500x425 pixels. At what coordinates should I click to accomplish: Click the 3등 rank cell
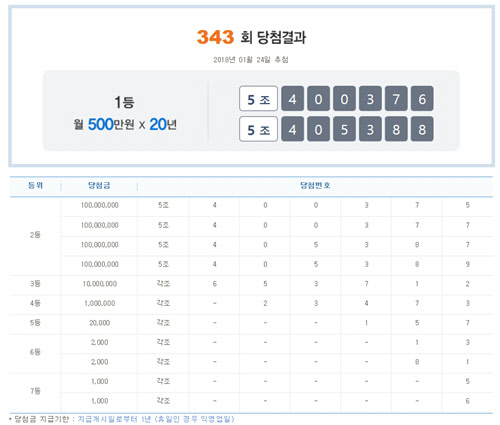(35, 284)
